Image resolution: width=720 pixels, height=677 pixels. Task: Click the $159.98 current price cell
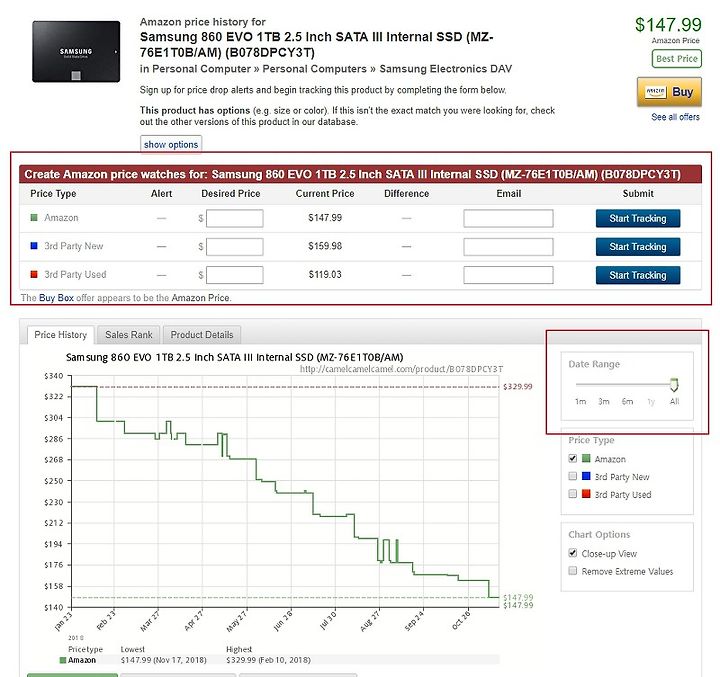coord(325,246)
